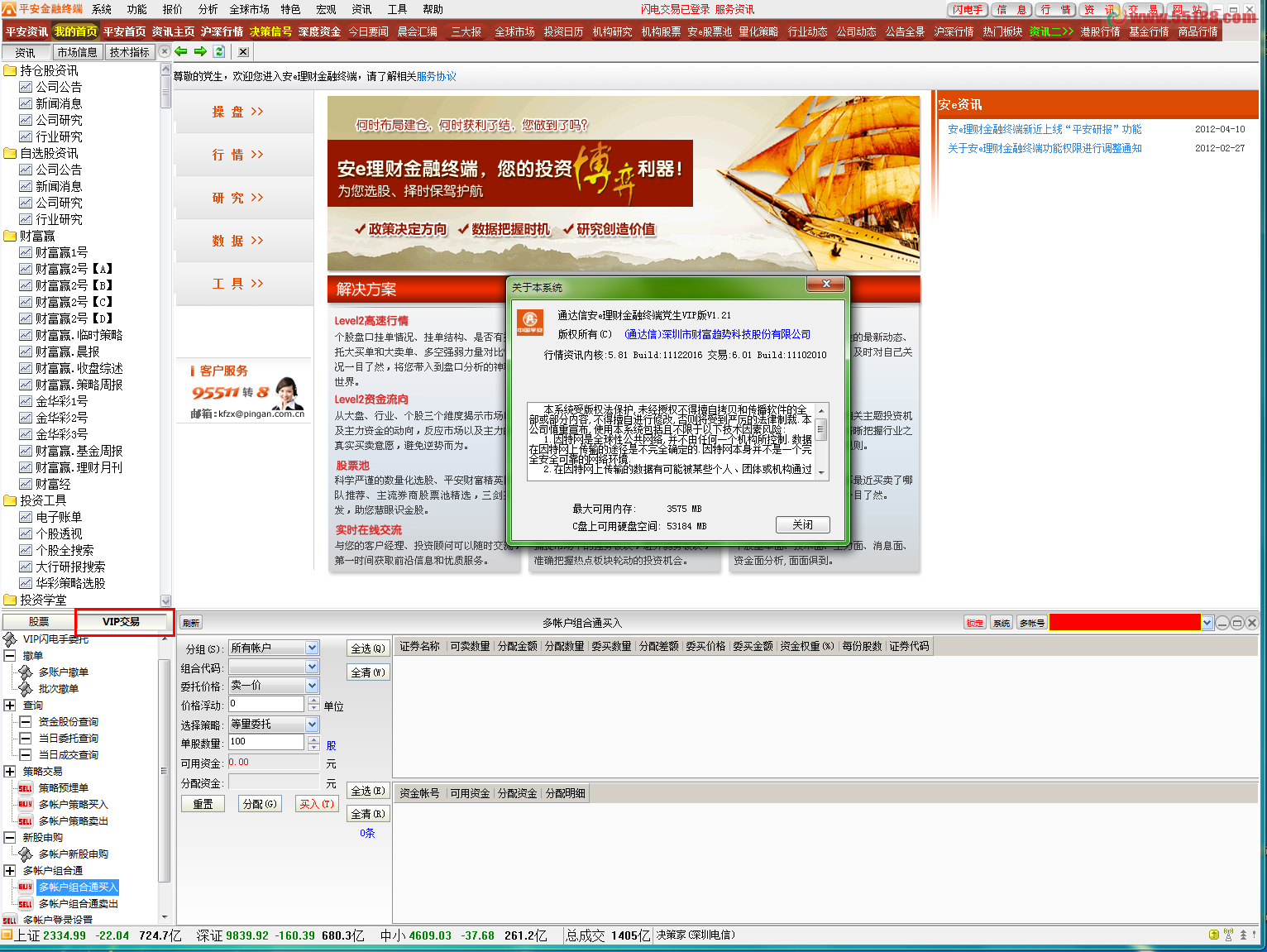Click the X stop icon beside refresh

[243, 51]
